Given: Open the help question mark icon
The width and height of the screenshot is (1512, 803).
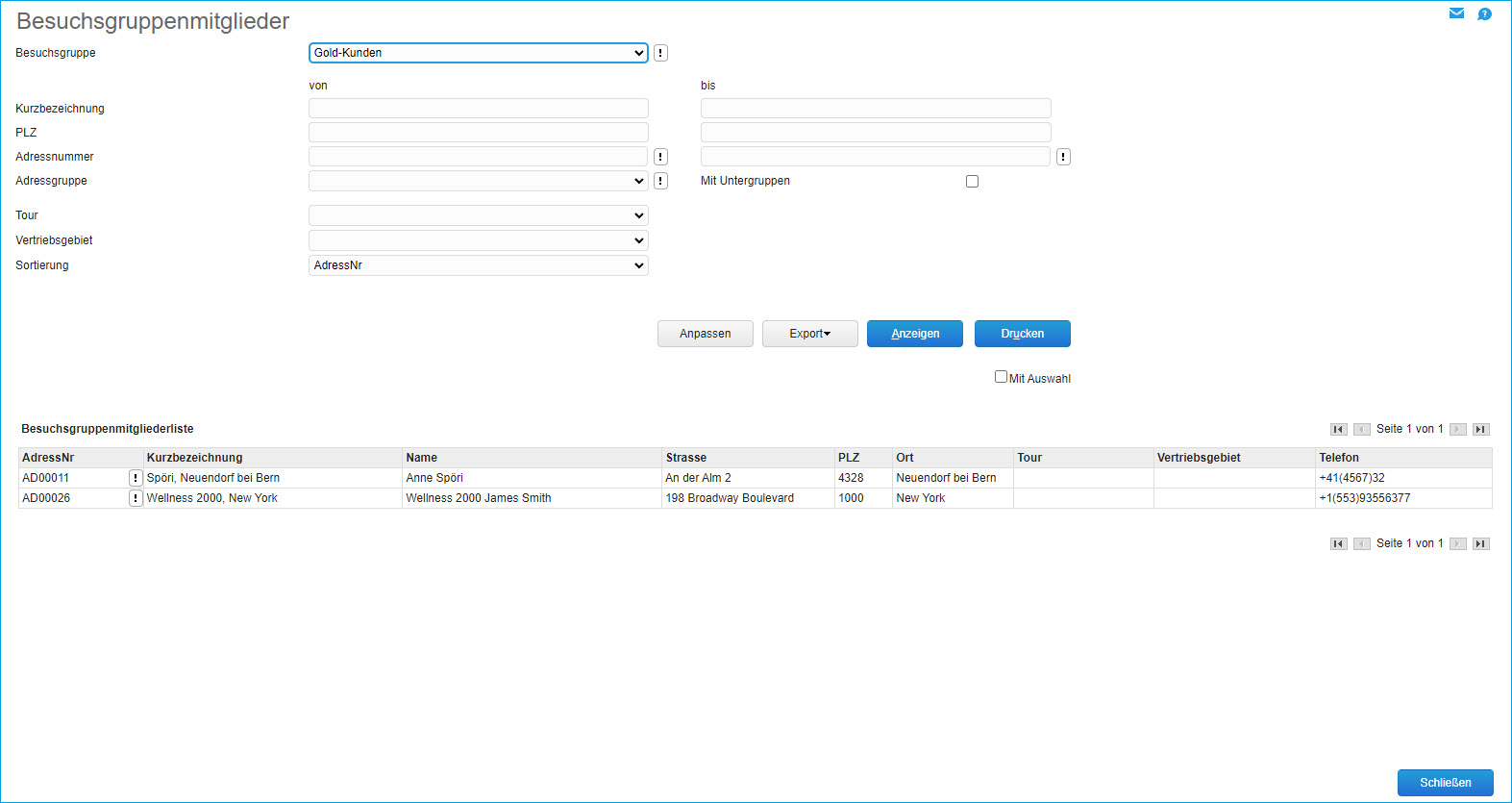Looking at the screenshot, I should (1484, 13).
